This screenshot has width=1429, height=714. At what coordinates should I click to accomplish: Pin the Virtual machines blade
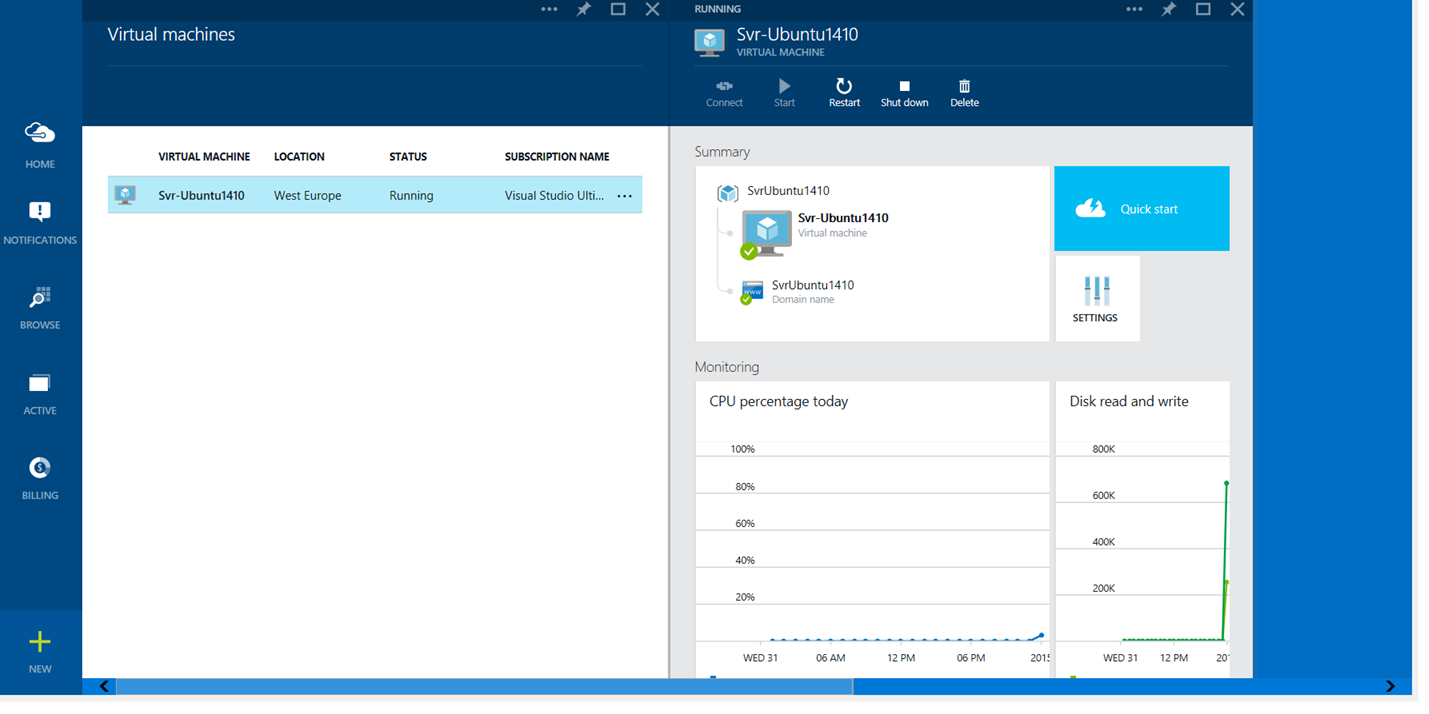tap(584, 9)
